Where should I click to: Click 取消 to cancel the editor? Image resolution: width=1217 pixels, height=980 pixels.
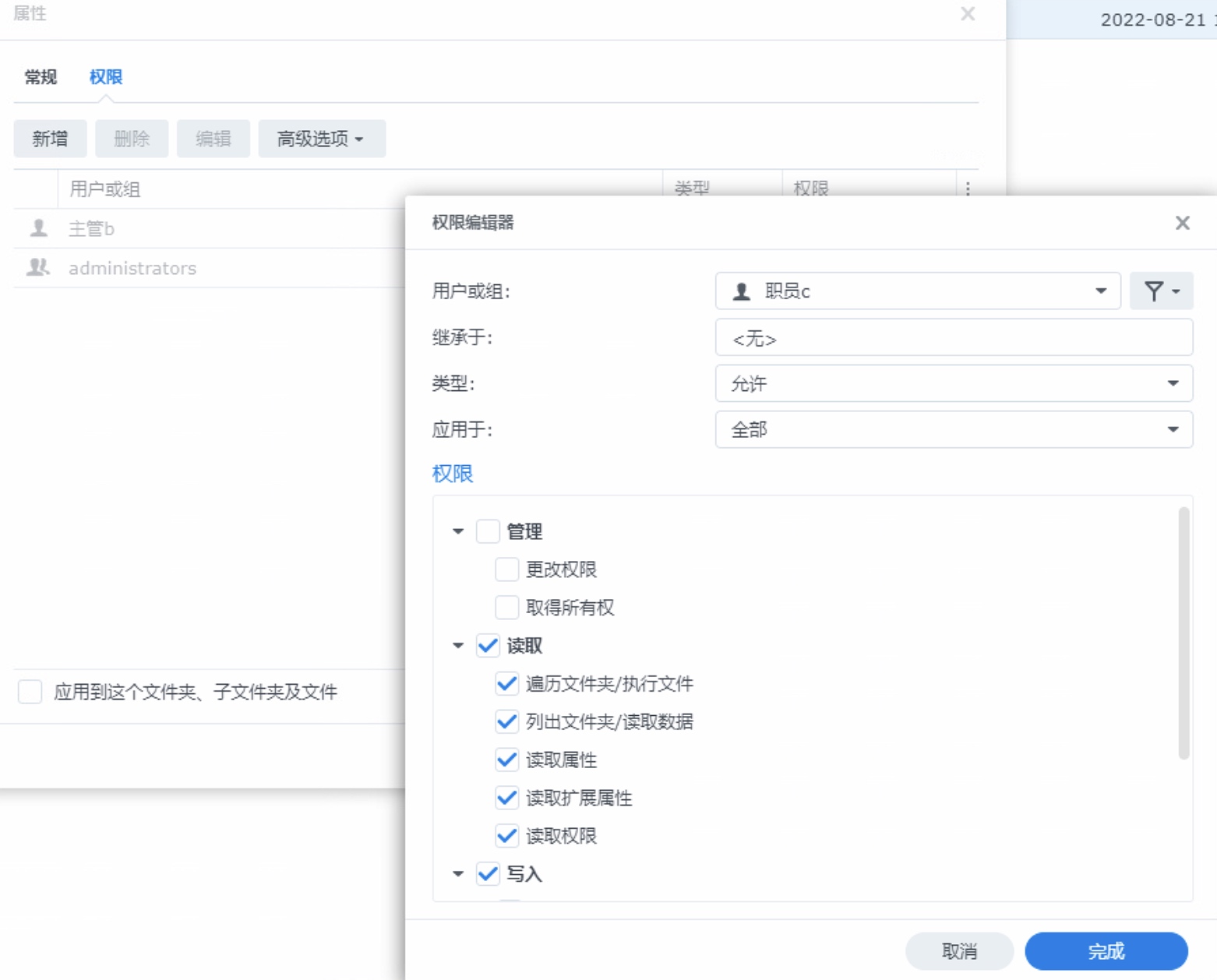pos(959,951)
